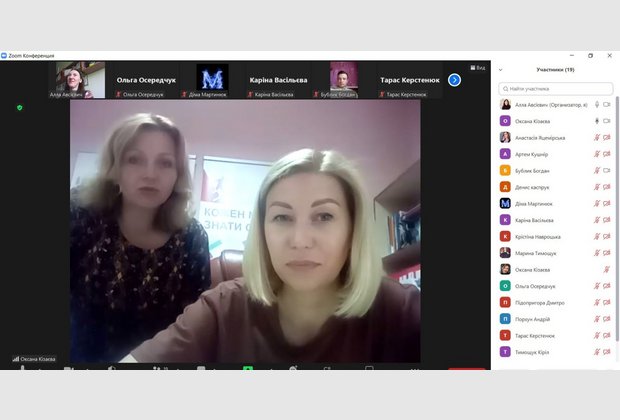Open the Вид view options
This screenshot has height=420, width=620.
(478, 68)
